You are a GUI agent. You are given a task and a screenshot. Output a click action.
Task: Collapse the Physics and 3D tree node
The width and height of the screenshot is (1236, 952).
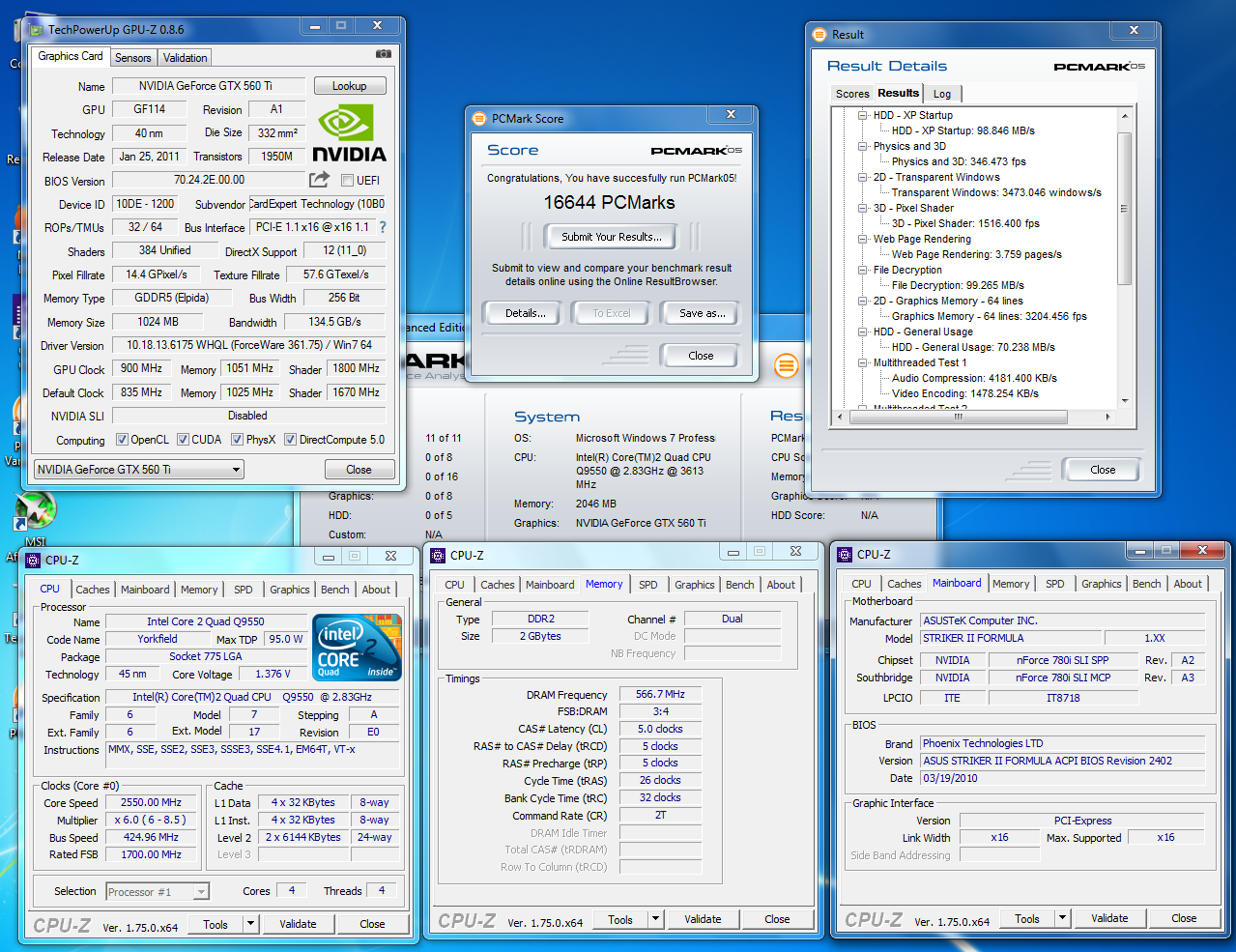tap(862, 146)
